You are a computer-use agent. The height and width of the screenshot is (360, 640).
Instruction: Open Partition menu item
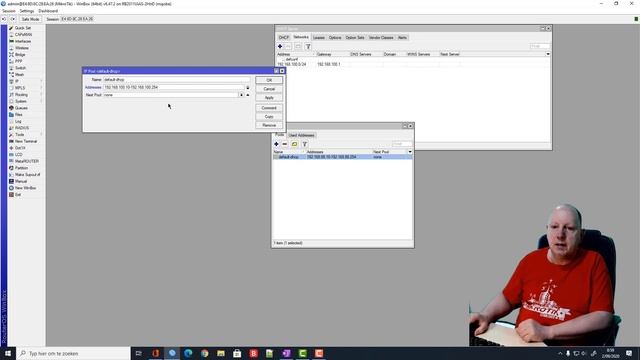21,168
